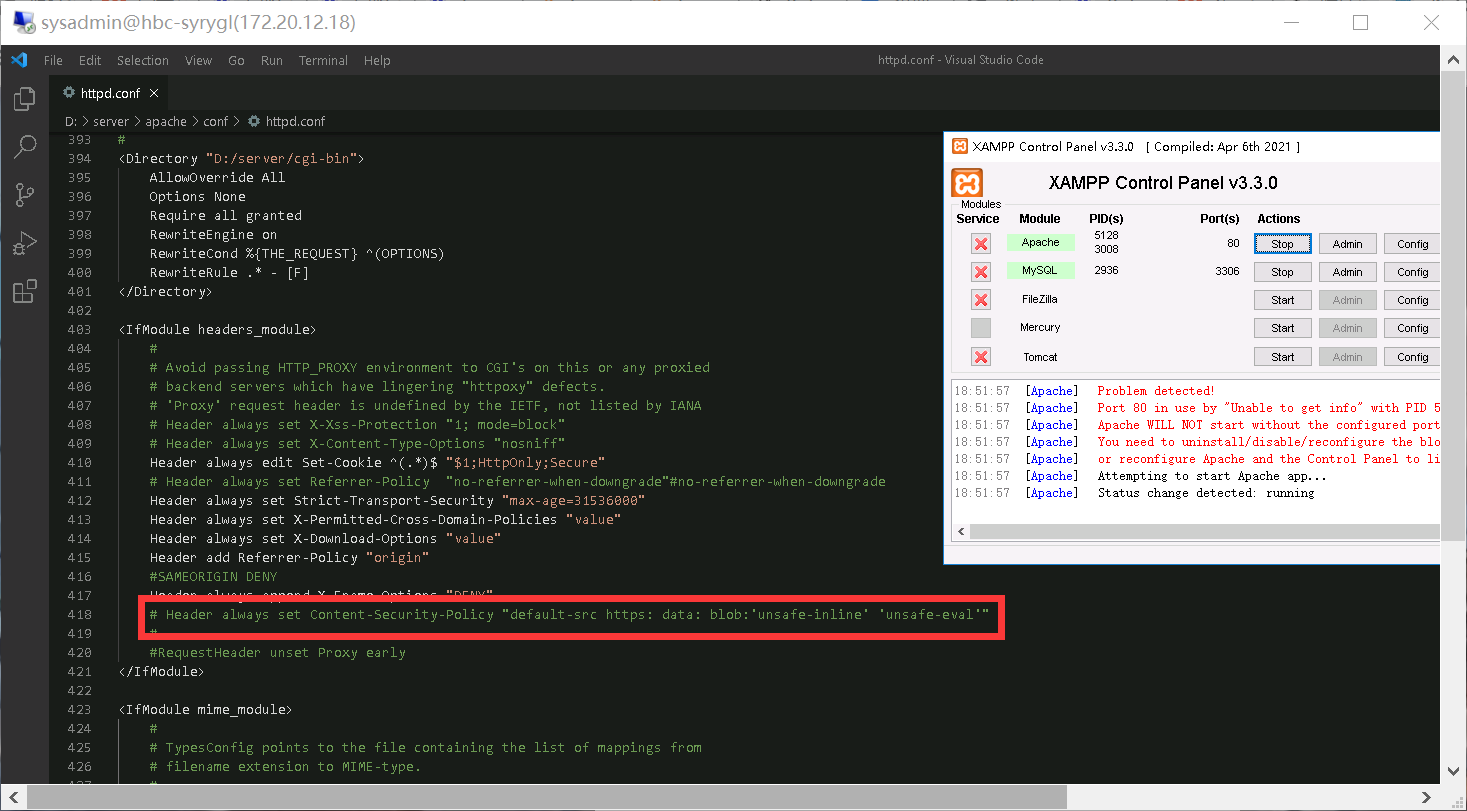Toggle the Apache service checkbox

pyautogui.click(x=981, y=243)
